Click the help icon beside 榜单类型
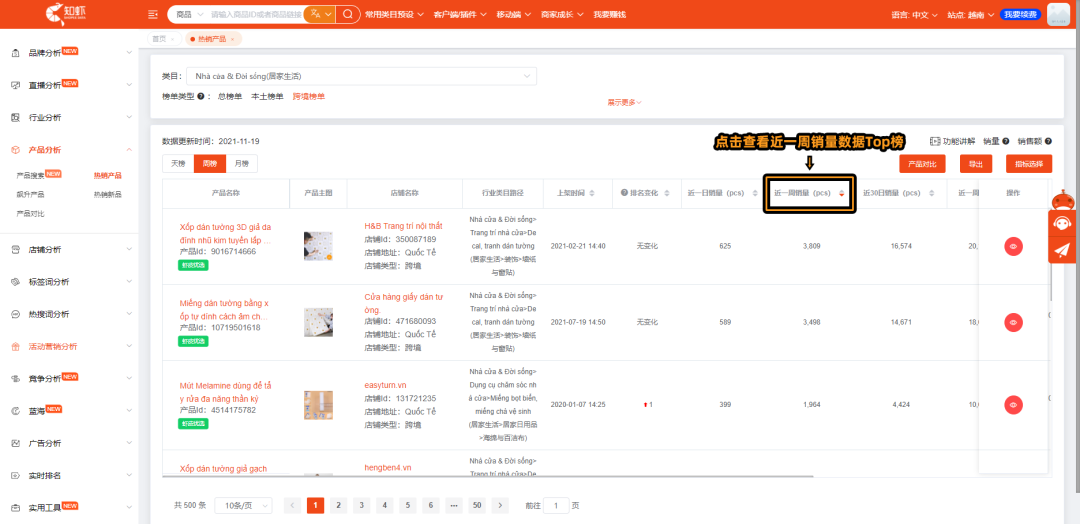Image resolution: width=1080 pixels, height=524 pixels. (206, 97)
